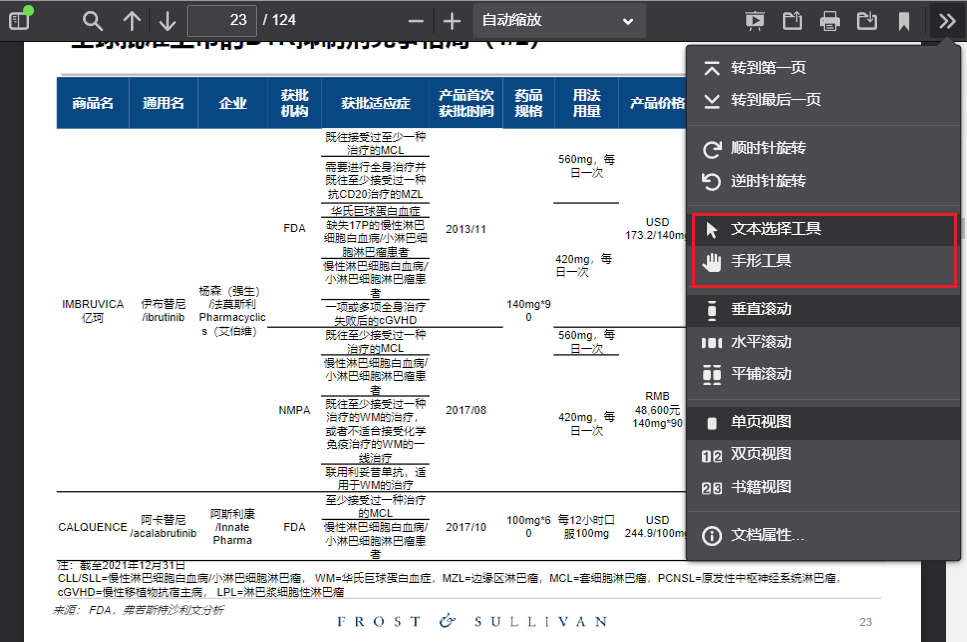Click the 一项或多项全身治疗失败后的cGVHD cell
The height and width of the screenshot is (642, 967).
point(376,313)
